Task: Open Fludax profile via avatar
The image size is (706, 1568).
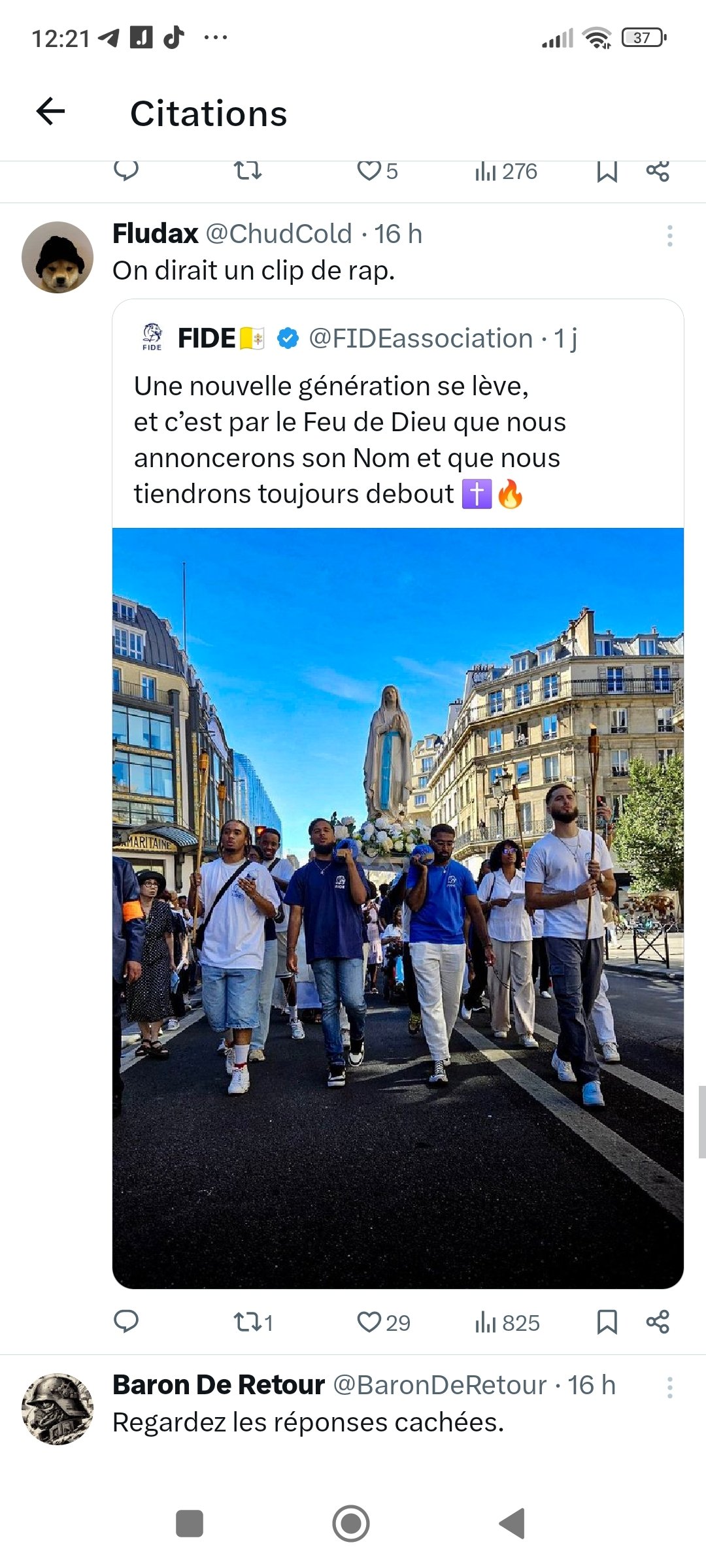Action: pos(58,257)
